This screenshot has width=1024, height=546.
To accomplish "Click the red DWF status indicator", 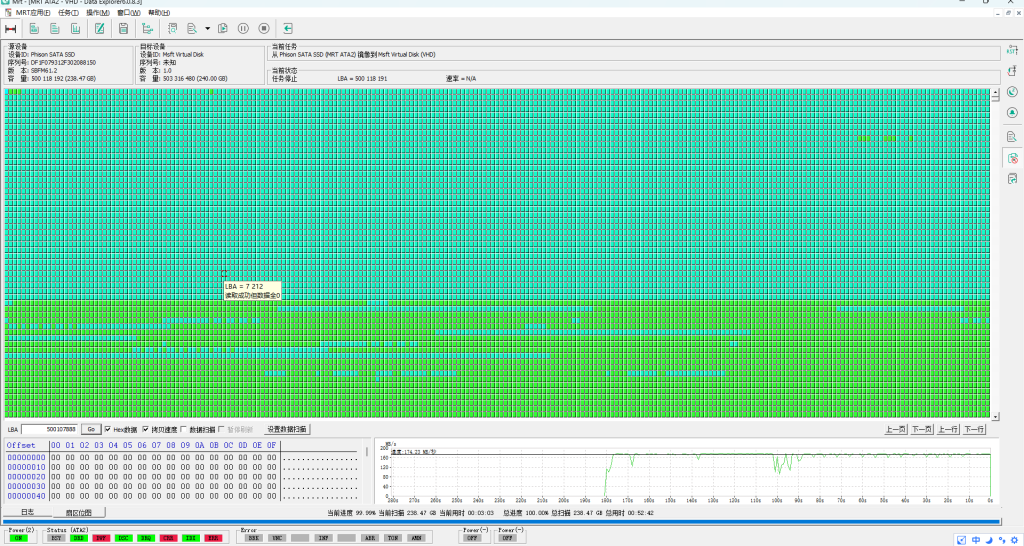I will (x=101, y=538).
